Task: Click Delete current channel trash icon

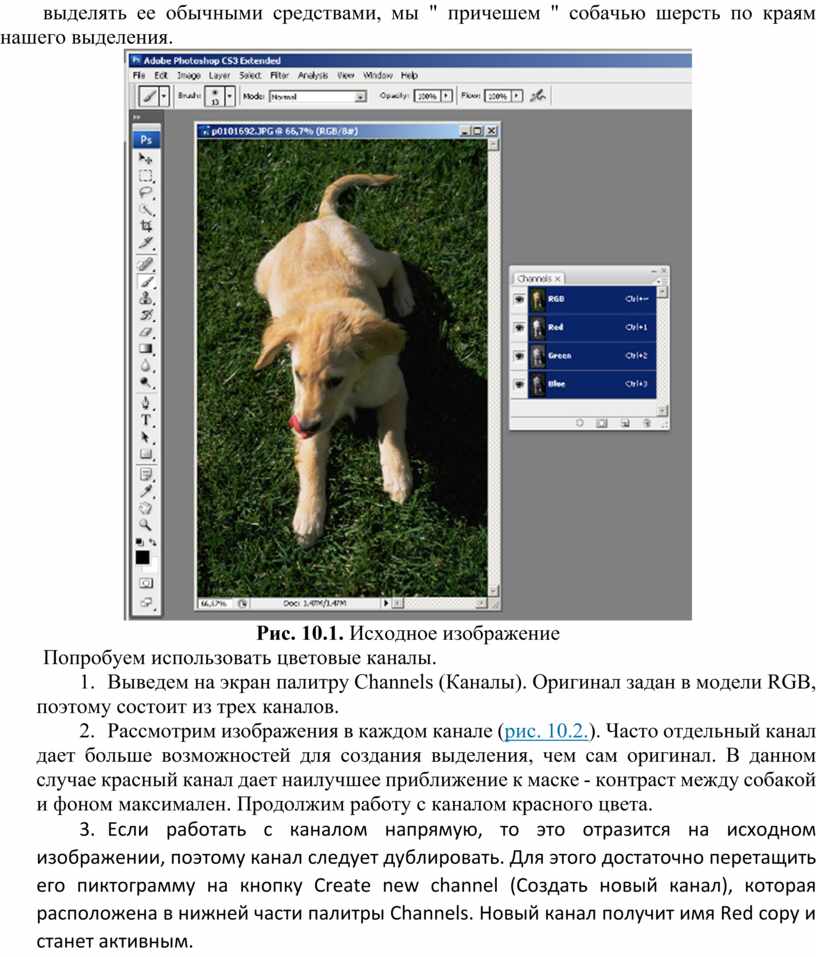Action: click(646, 423)
